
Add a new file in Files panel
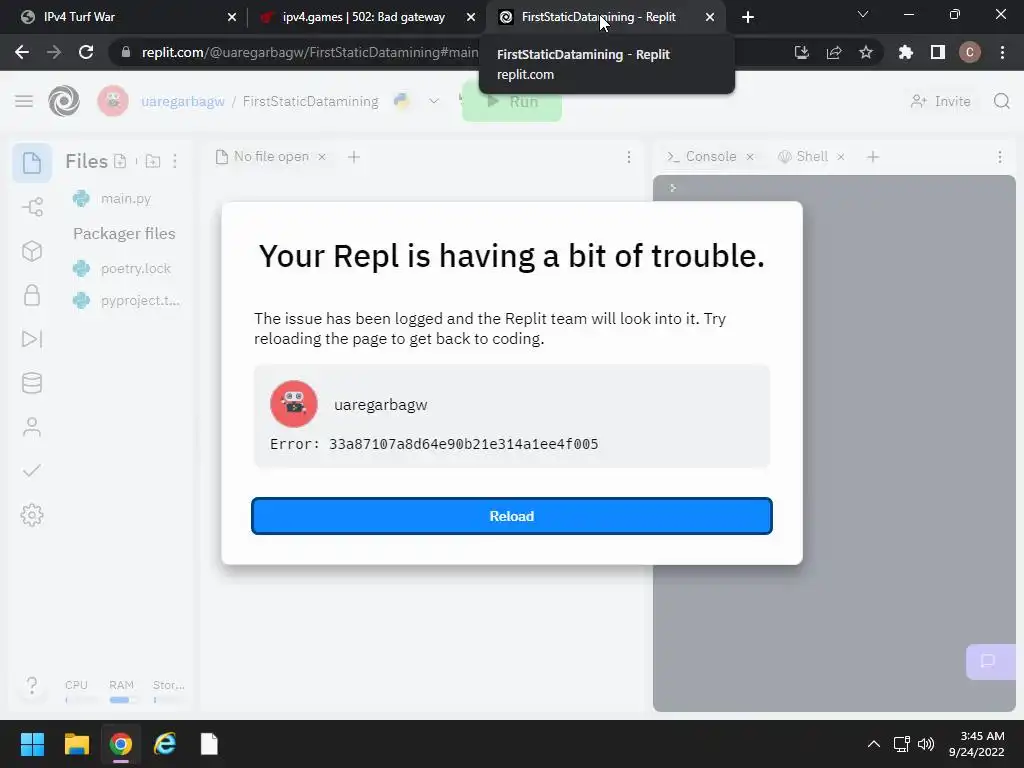pyautogui.click(x=120, y=161)
